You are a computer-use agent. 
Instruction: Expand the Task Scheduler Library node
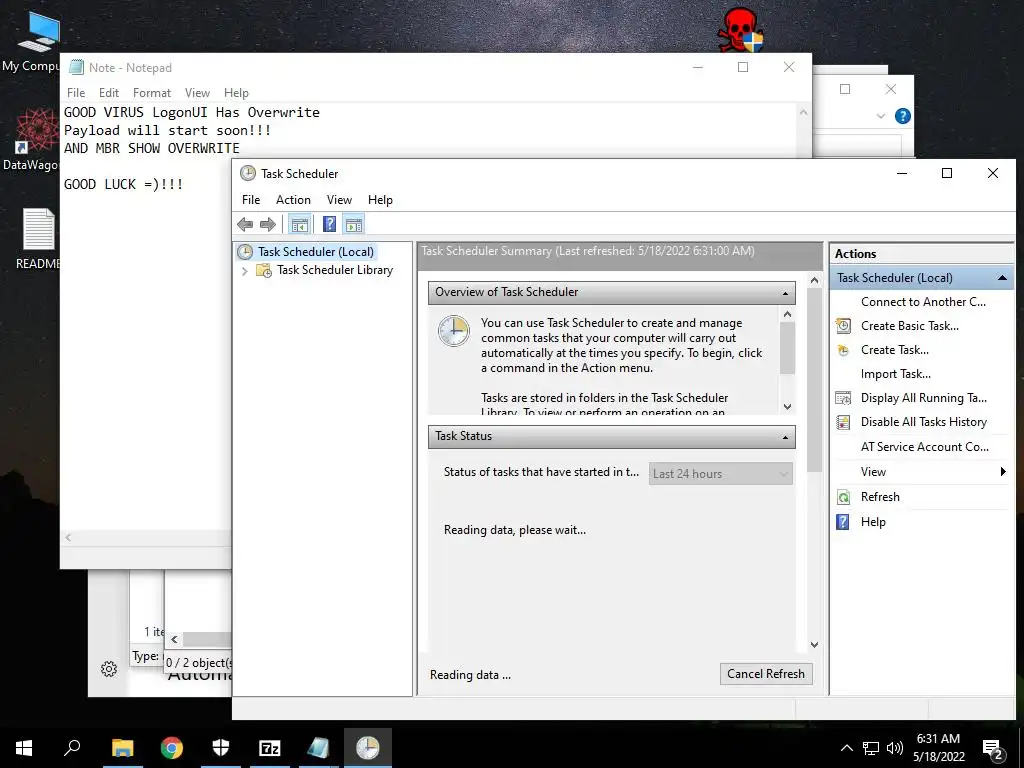tap(244, 270)
